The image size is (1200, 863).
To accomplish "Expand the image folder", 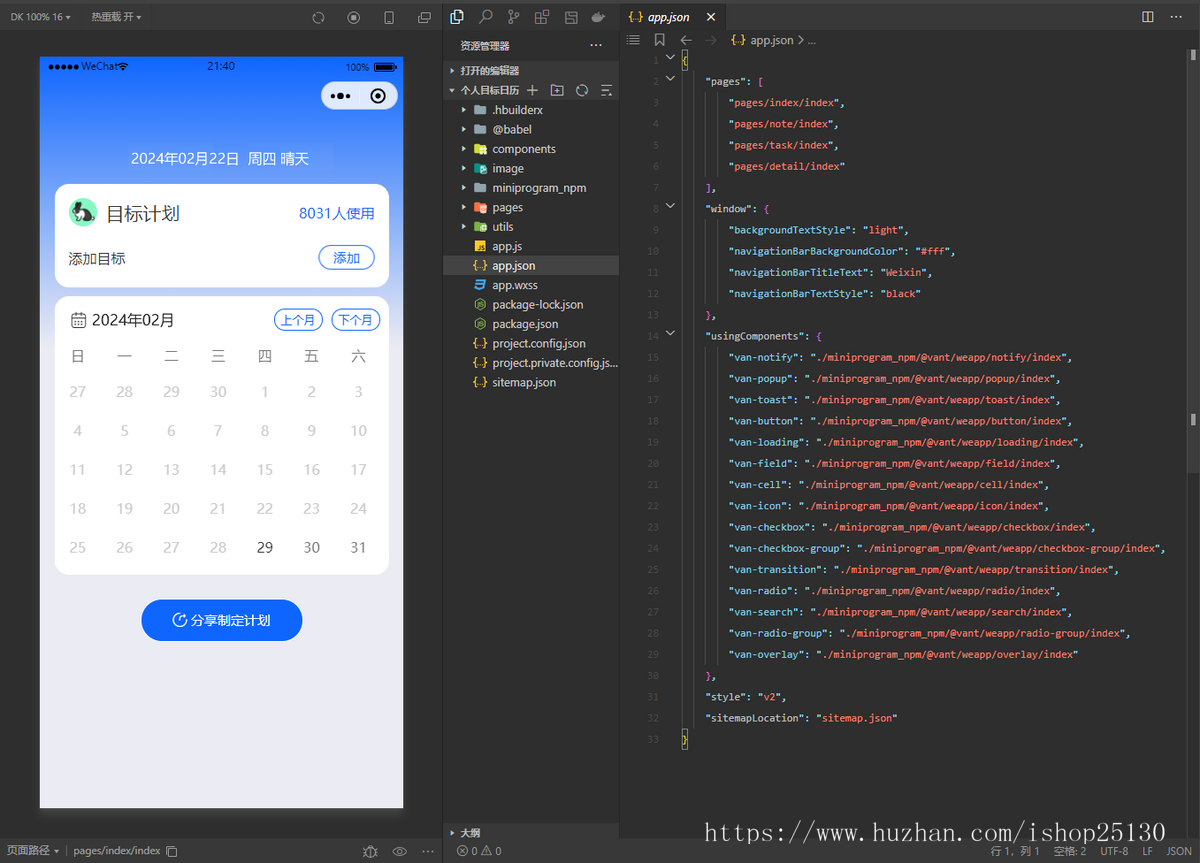I will tap(531, 168).
